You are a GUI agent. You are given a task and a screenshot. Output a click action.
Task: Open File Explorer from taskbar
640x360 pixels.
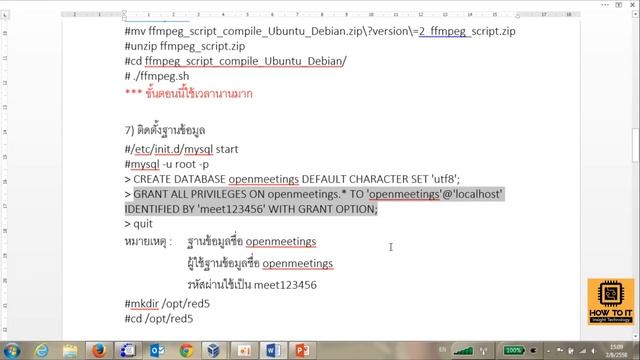pyautogui.click(x=70, y=351)
